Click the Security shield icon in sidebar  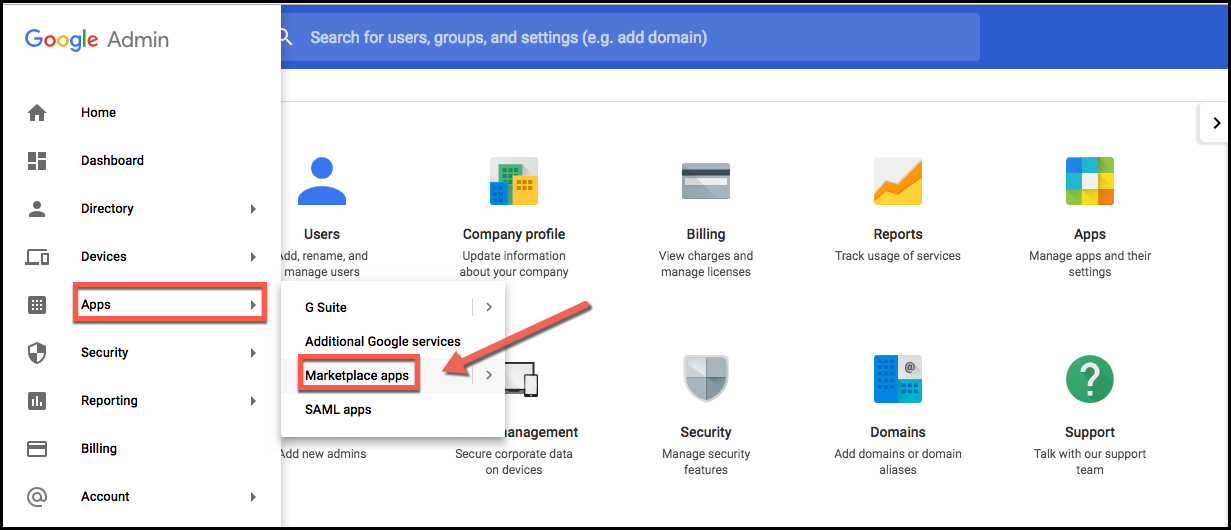click(x=37, y=353)
